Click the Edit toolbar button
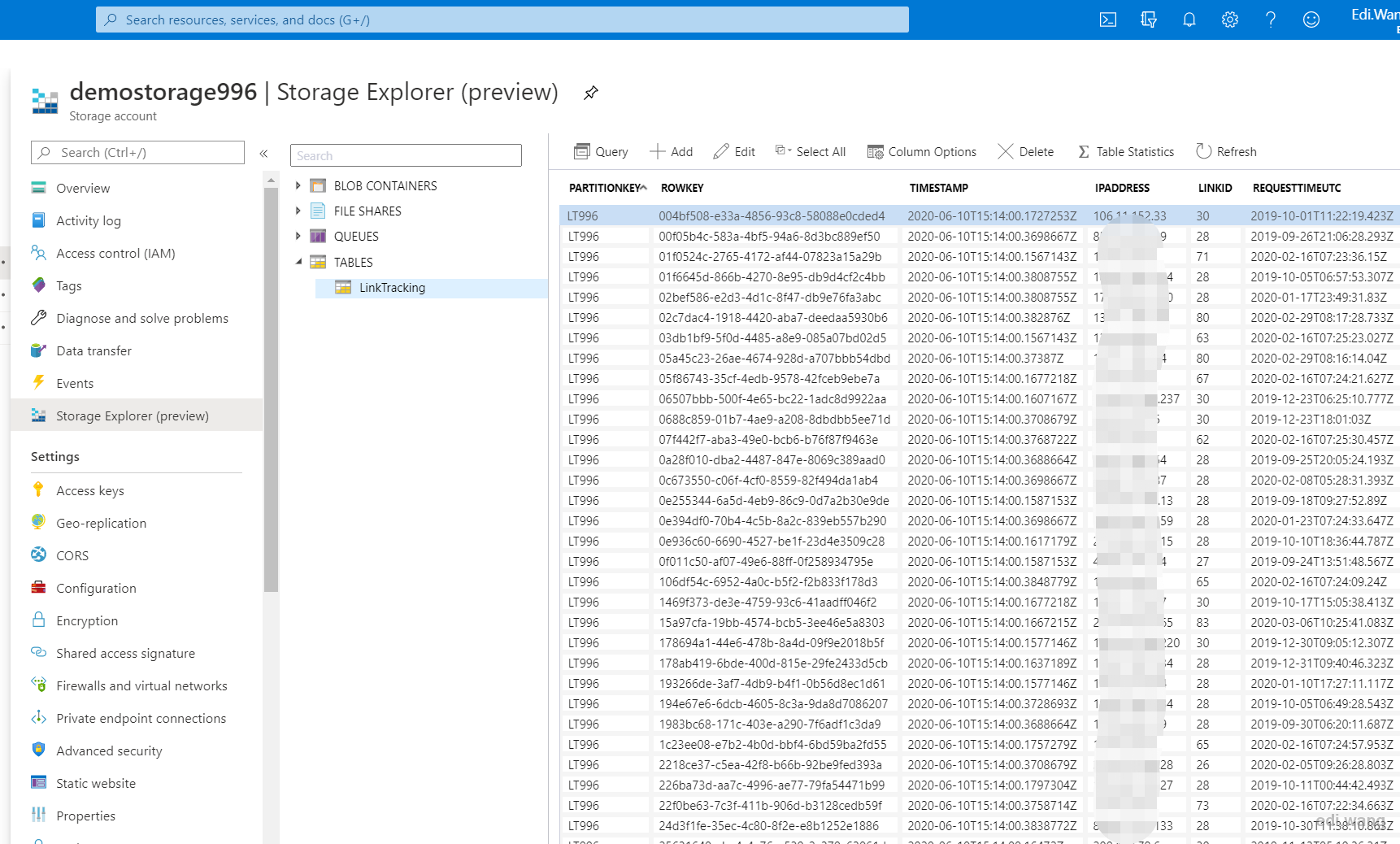The image size is (1400, 844). click(x=734, y=151)
